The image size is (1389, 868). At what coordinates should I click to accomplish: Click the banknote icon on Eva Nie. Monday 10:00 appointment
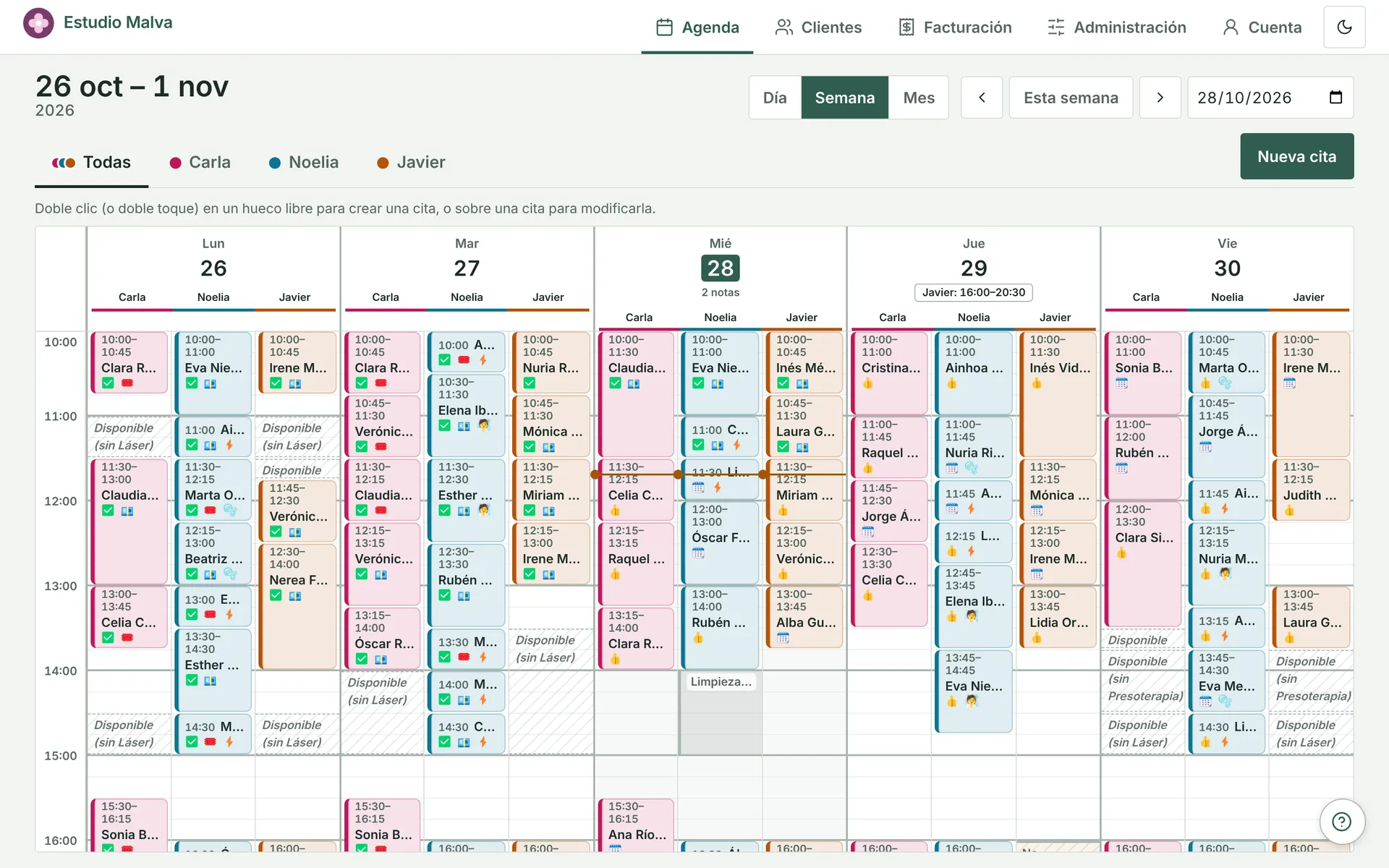(x=211, y=384)
